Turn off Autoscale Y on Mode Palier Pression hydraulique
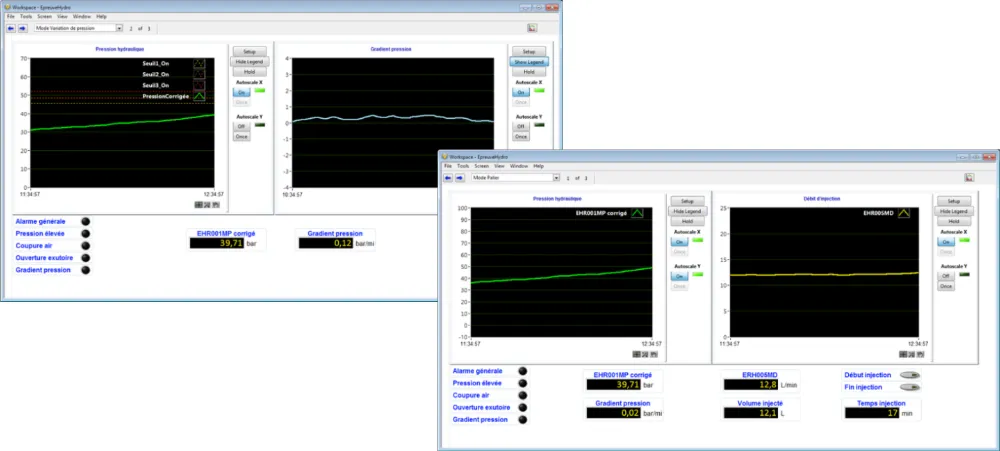 (679, 276)
